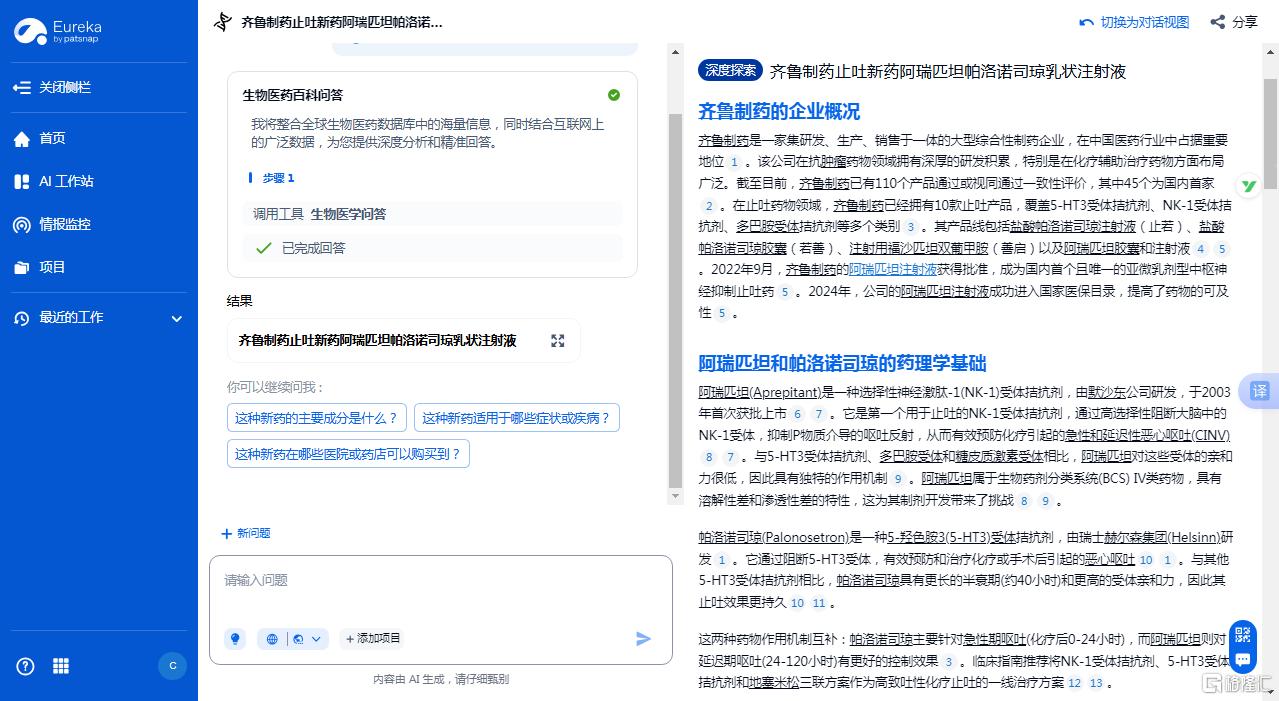Click the help question mark icon

[25, 666]
